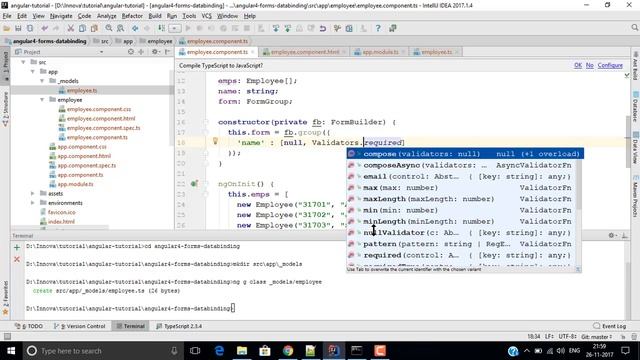Image resolution: width=640 pixels, height=360 pixels.
Task: Close terminal session red X
Action: 17,259
